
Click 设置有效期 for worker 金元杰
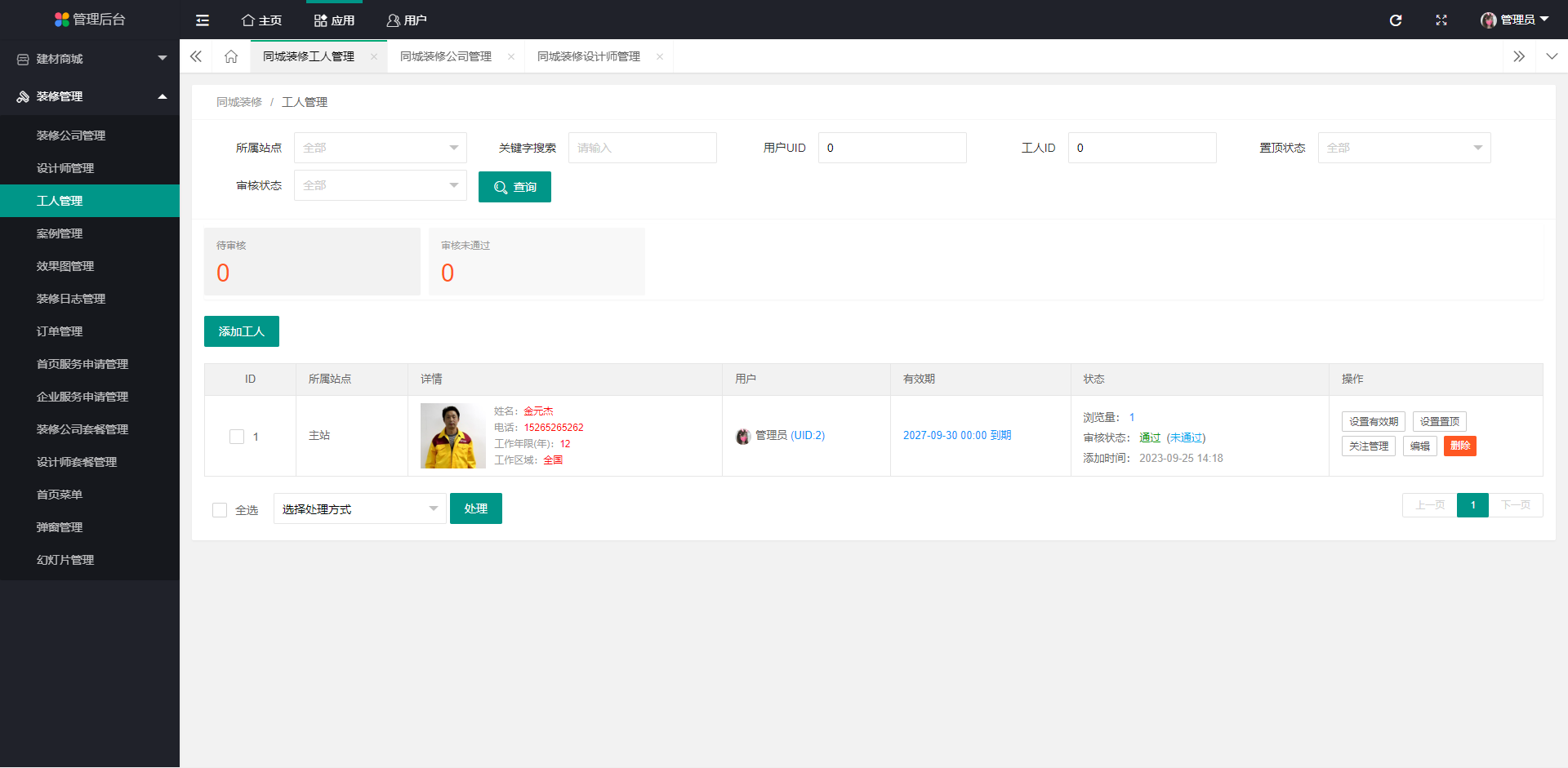1374,422
